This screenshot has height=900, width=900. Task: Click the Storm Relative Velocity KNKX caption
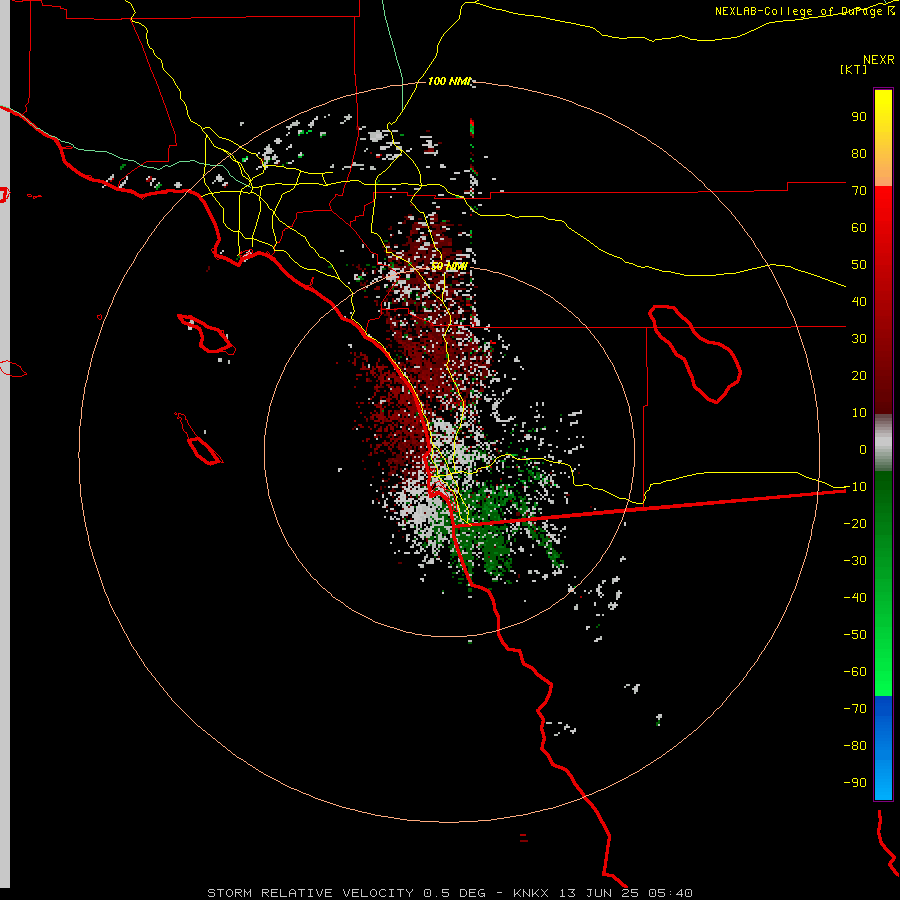coord(449,893)
